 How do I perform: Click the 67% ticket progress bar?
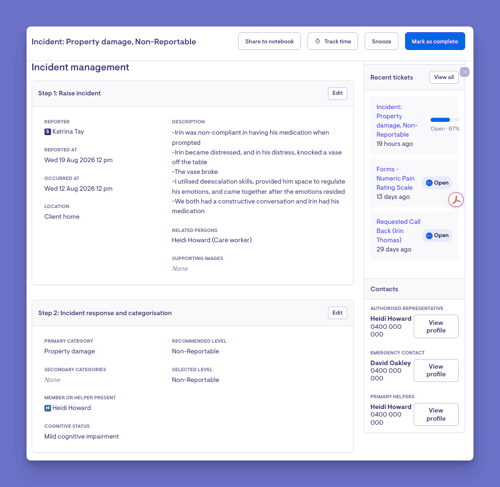click(x=445, y=120)
